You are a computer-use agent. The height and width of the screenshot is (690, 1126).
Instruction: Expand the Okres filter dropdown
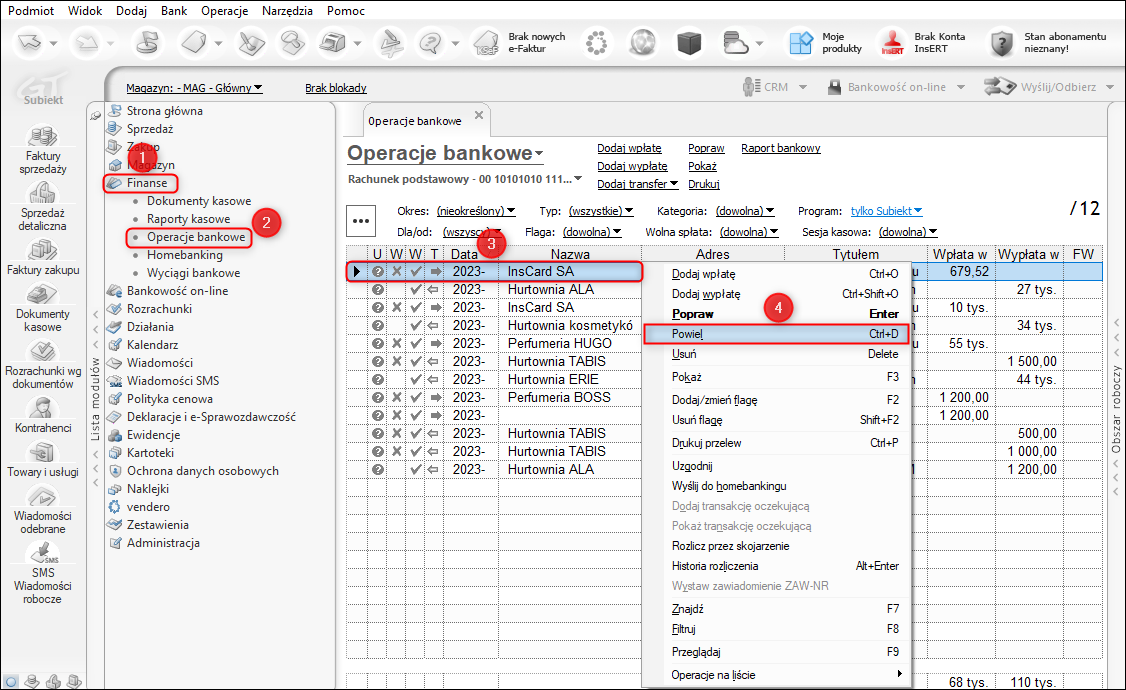pyautogui.click(x=475, y=211)
